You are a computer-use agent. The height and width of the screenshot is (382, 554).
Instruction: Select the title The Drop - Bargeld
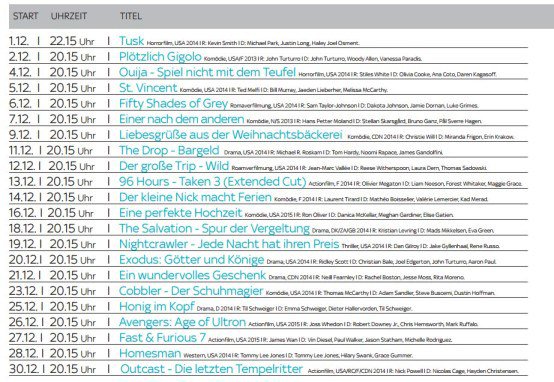pos(169,150)
